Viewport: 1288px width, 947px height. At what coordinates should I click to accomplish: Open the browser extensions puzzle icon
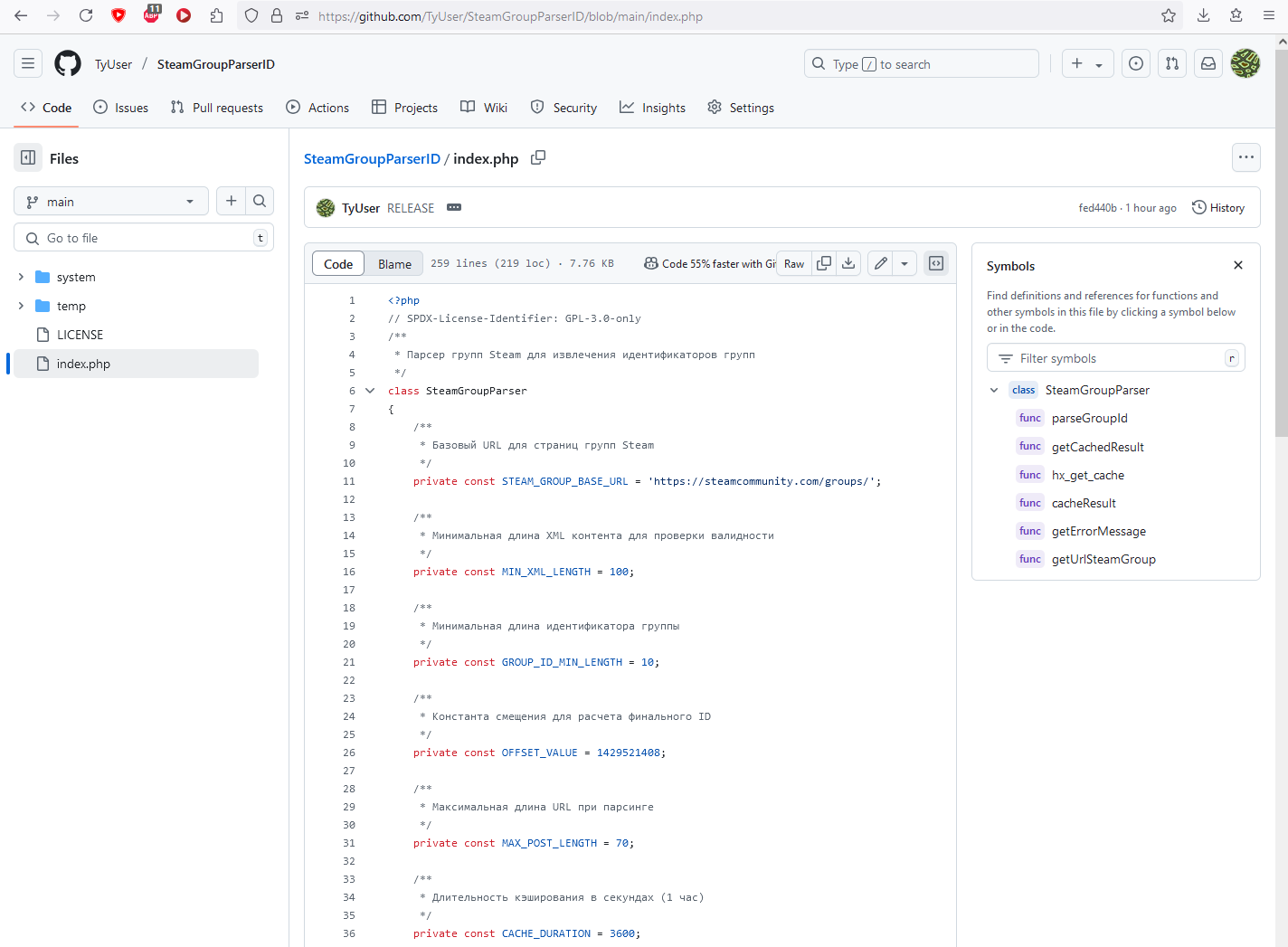[216, 15]
